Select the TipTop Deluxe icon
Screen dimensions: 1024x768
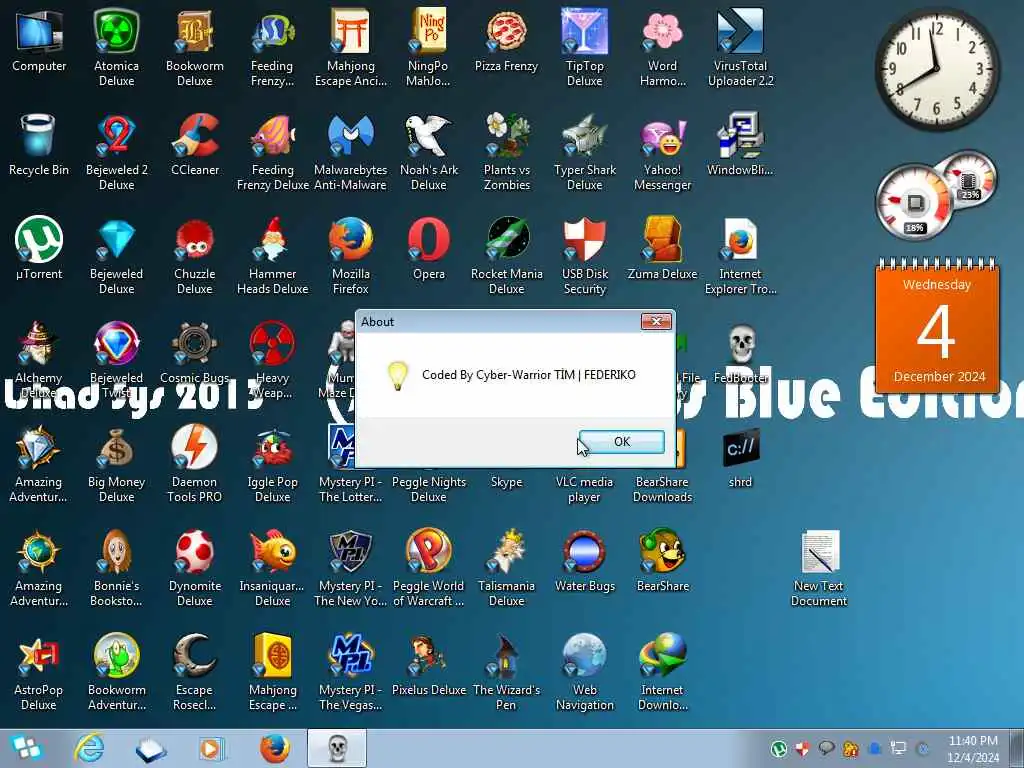(584, 47)
